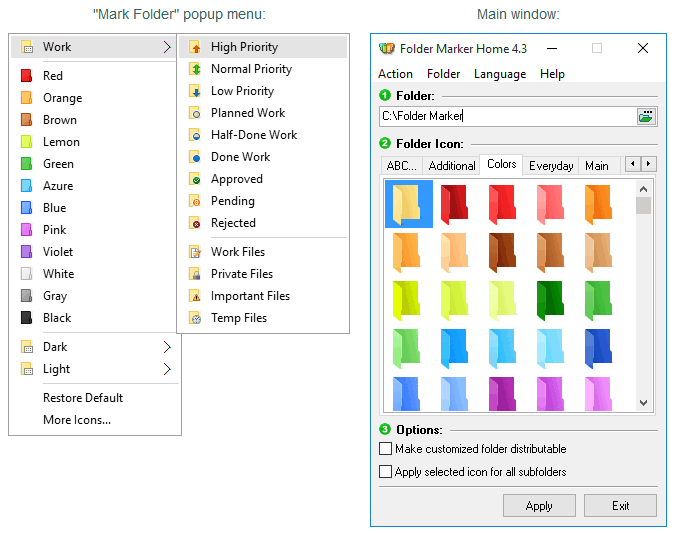Click the Low Priority folder icon
The width and height of the screenshot is (675, 533).
[195, 91]
